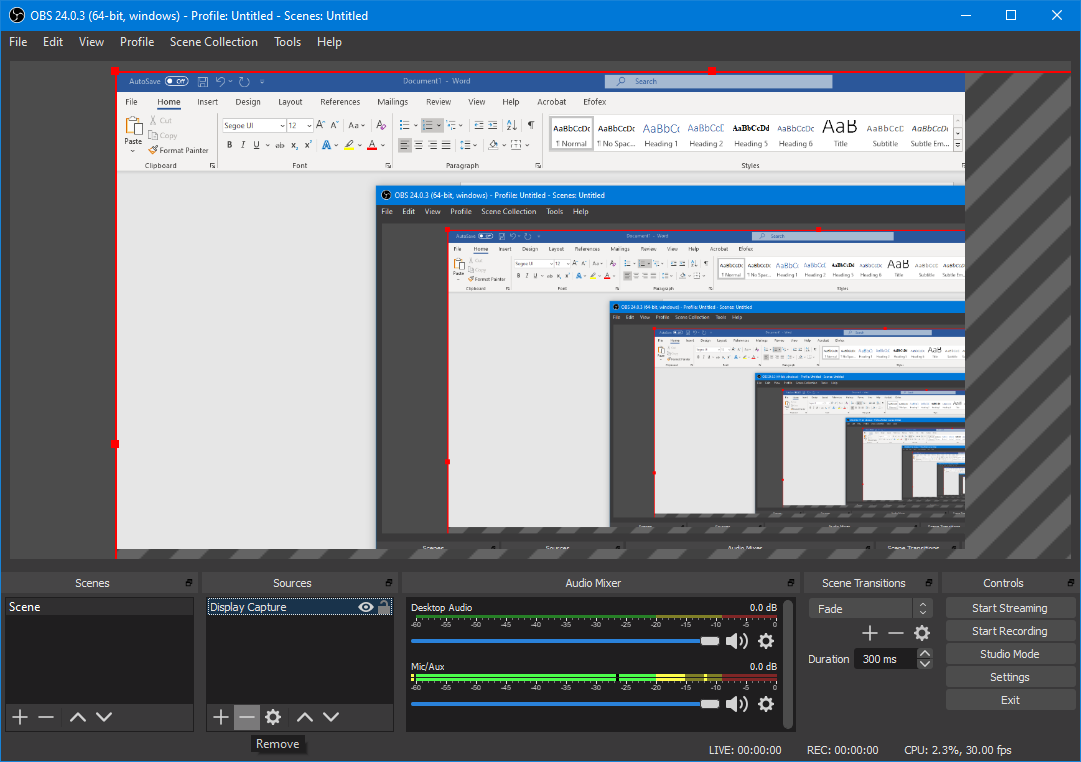Select the Display Capture source row
Image resolution: width=1081 pixels, height=762 pixels.
coord(300,607)
